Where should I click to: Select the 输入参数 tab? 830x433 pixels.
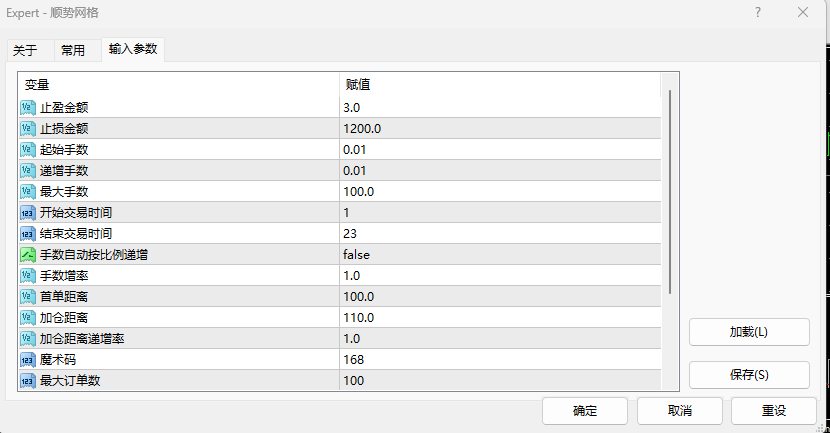coord(134,49)
